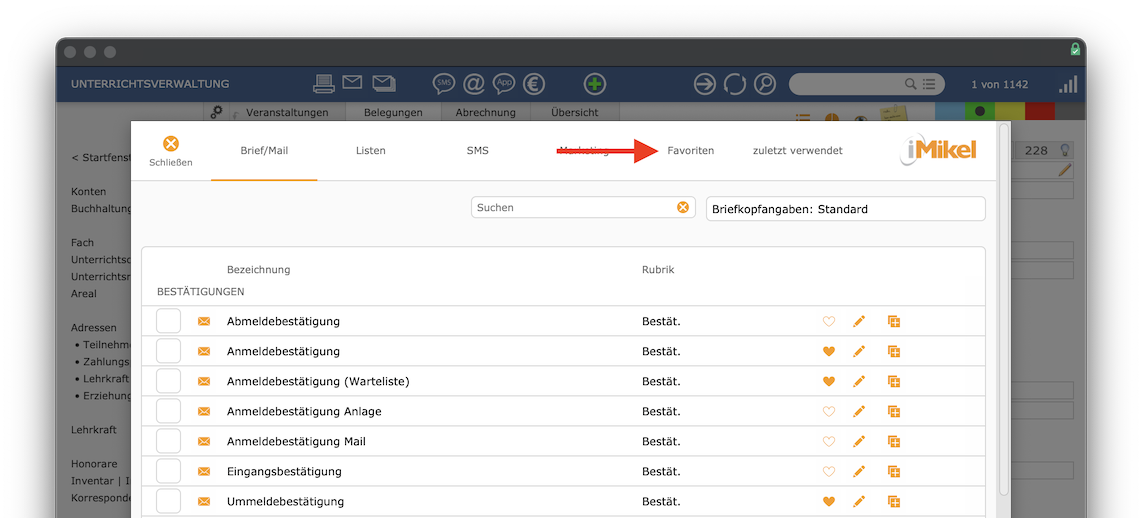Click the signal bars icon at toolbar right
The height and width of the screenshot is (518, 1142).
coord(1068,84)
